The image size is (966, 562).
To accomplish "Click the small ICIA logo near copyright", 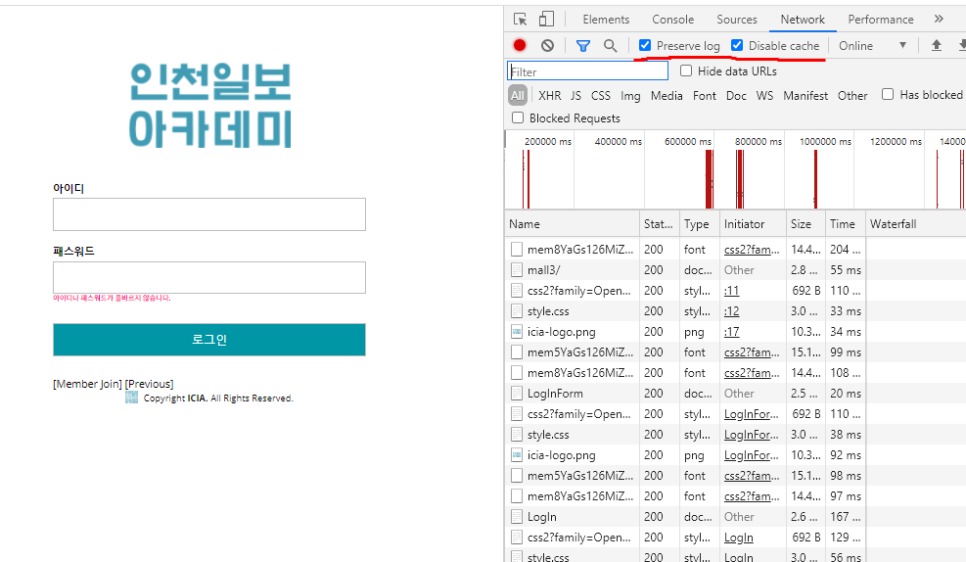I will click(131, 397).
